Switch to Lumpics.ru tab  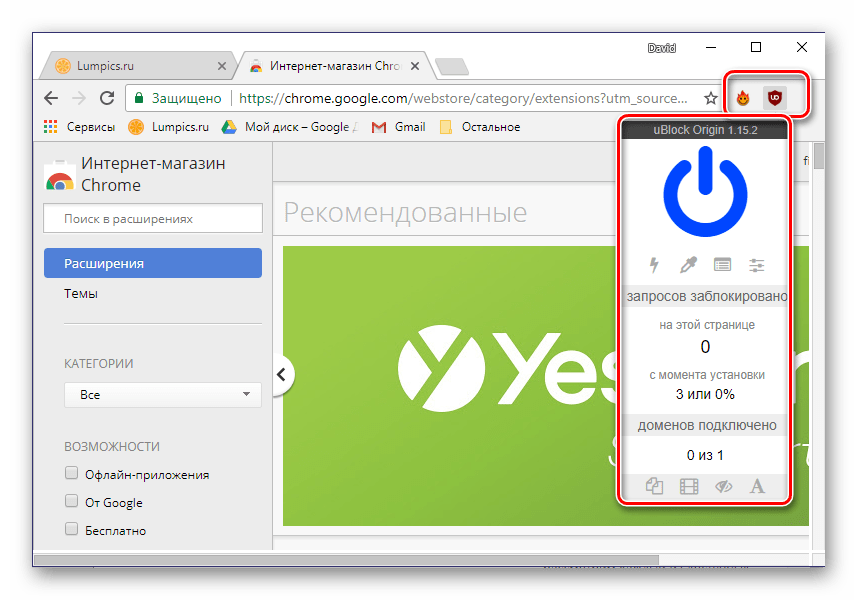137,66
